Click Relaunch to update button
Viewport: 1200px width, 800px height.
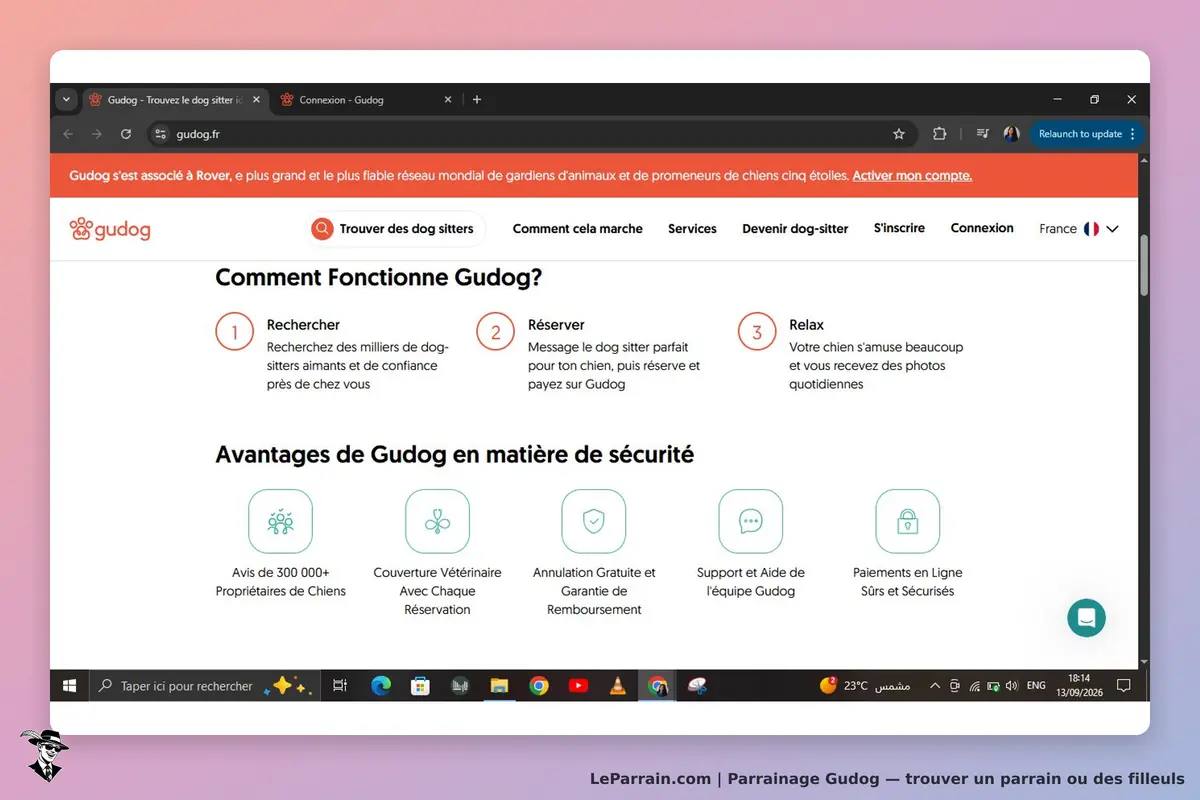click(1086, 134)
